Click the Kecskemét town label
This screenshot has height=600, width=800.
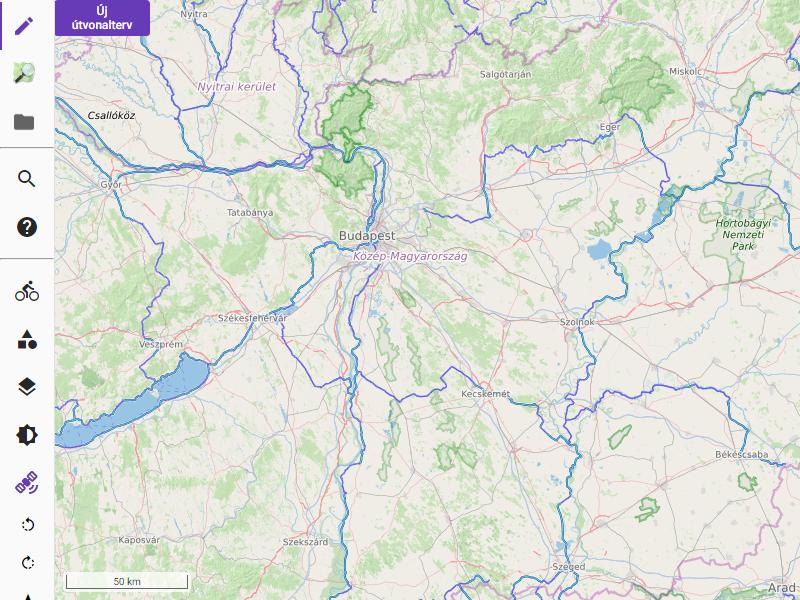[485, 394]
